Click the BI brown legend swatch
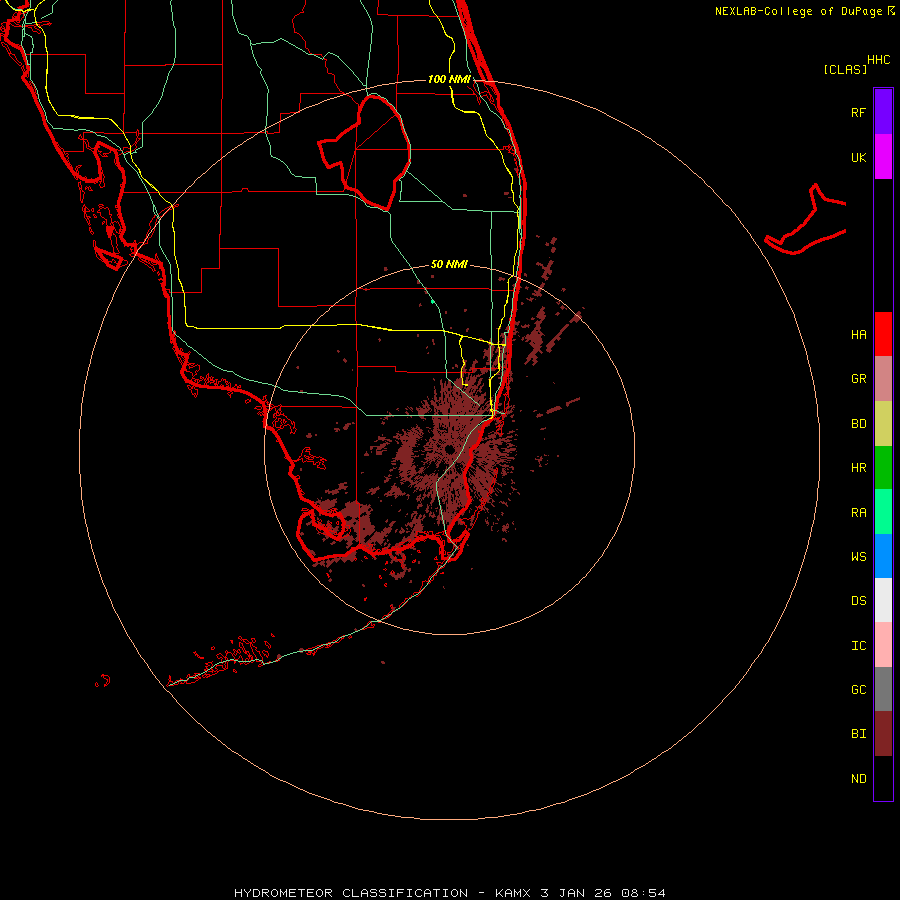900x900 pixels. point(883,734)
